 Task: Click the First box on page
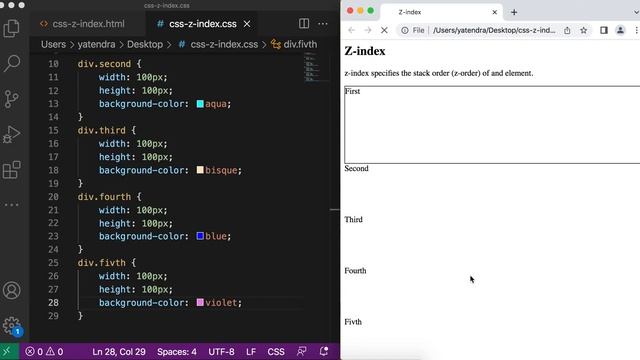click(x=492, y=125)
